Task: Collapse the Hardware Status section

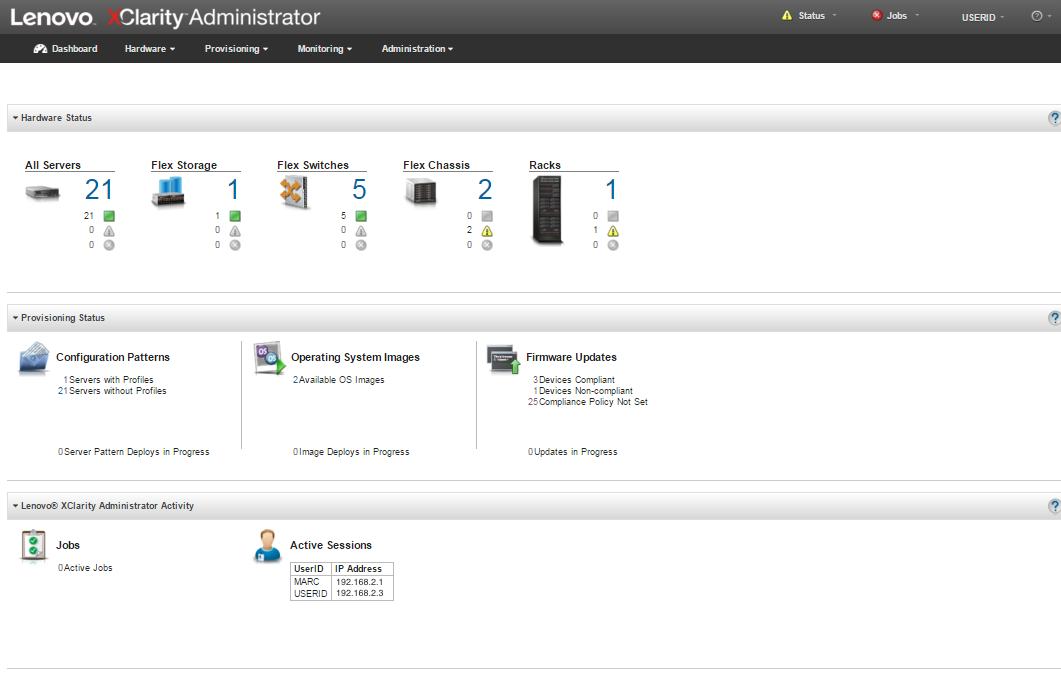Action: tap(16, 118)
